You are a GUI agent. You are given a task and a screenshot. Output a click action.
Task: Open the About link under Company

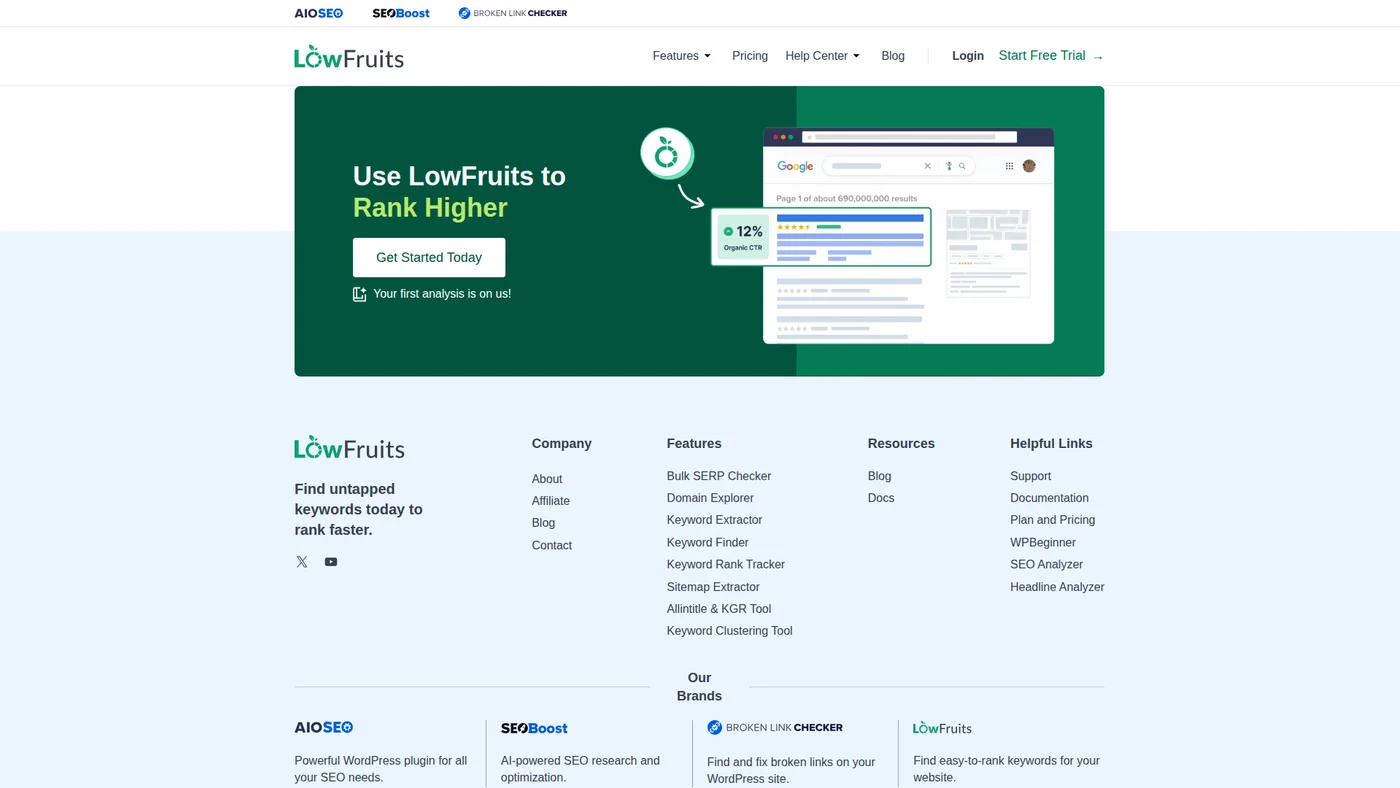[547, 479]
